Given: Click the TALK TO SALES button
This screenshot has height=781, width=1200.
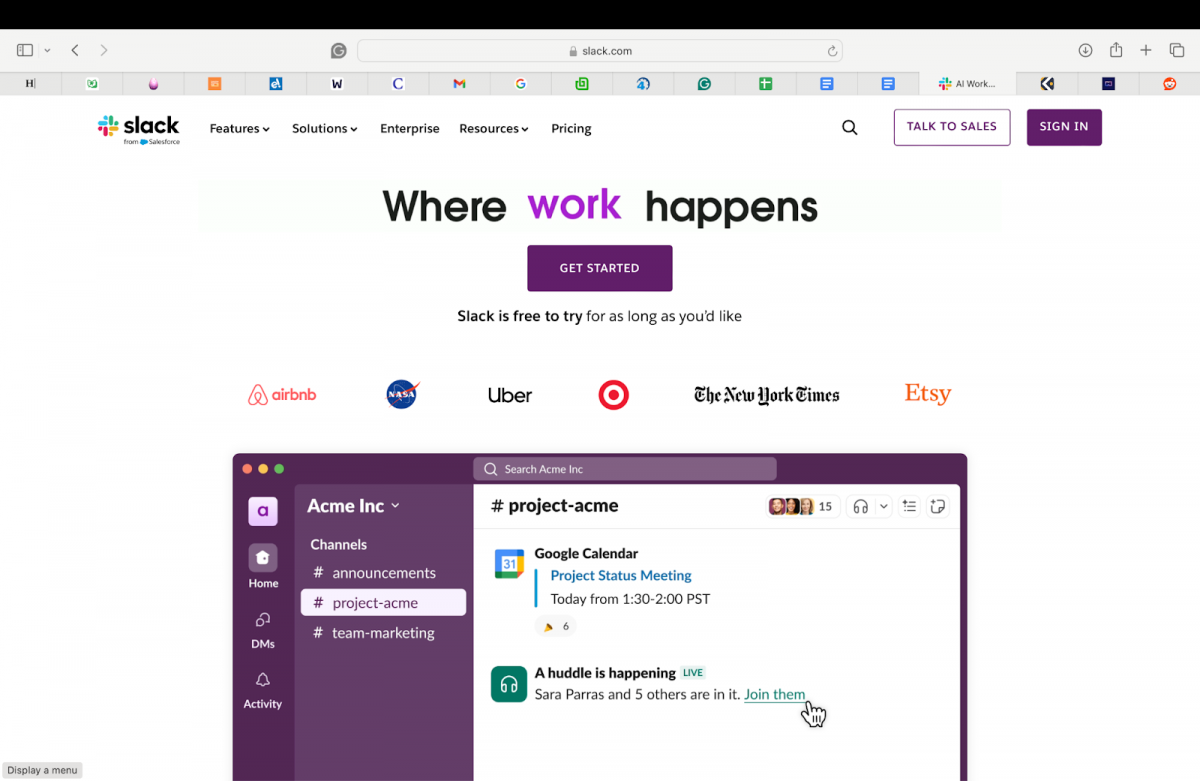Looking at the screenshot, I should tap(952, 127).
